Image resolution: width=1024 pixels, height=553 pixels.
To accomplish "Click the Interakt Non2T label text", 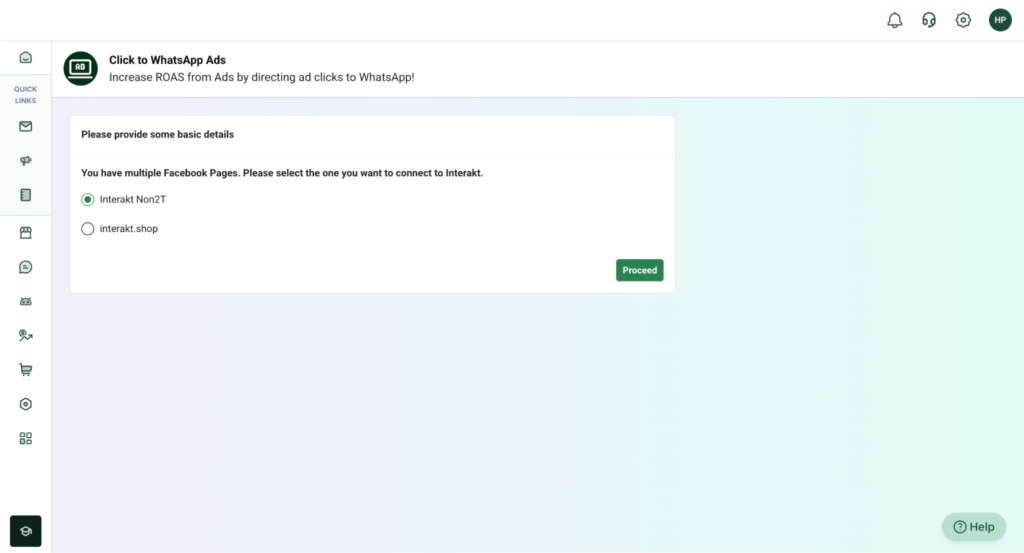I will [133, 200].
